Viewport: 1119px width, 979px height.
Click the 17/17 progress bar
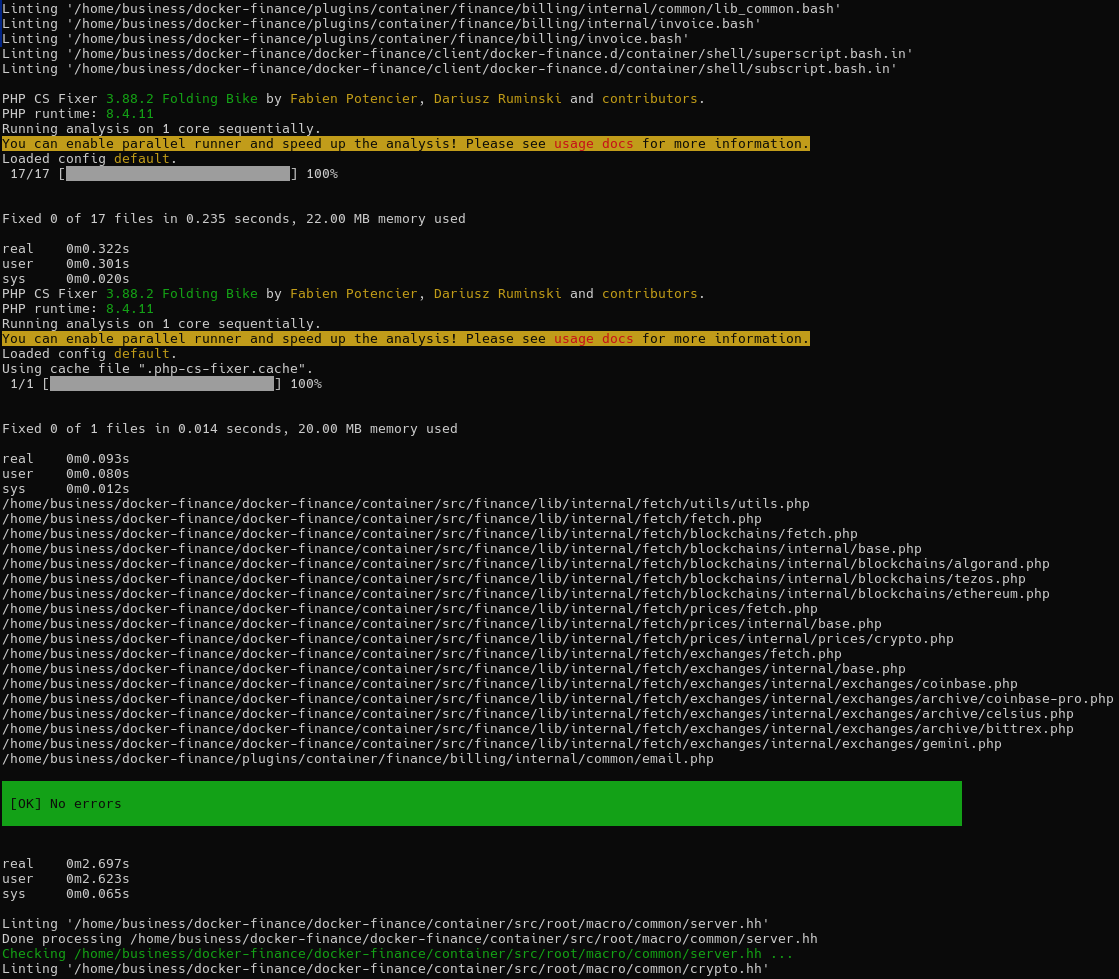pos(178,174)
